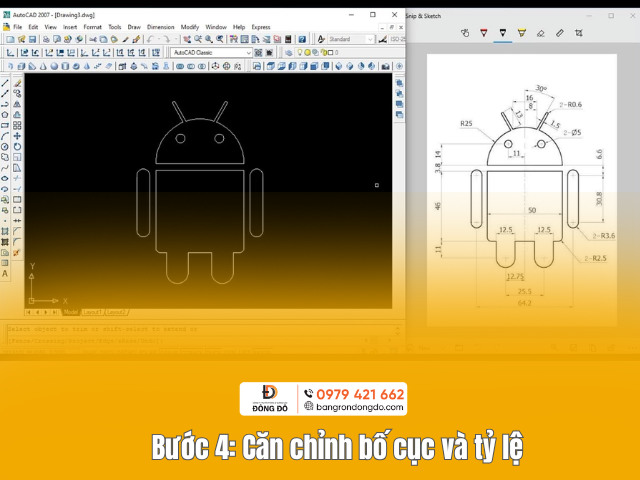The width and height of the screenshot is (640, 480).
Task: Select the yellow highlighter in Snip & Sketch
Action: pyautogui.click(x=522, y=33)
